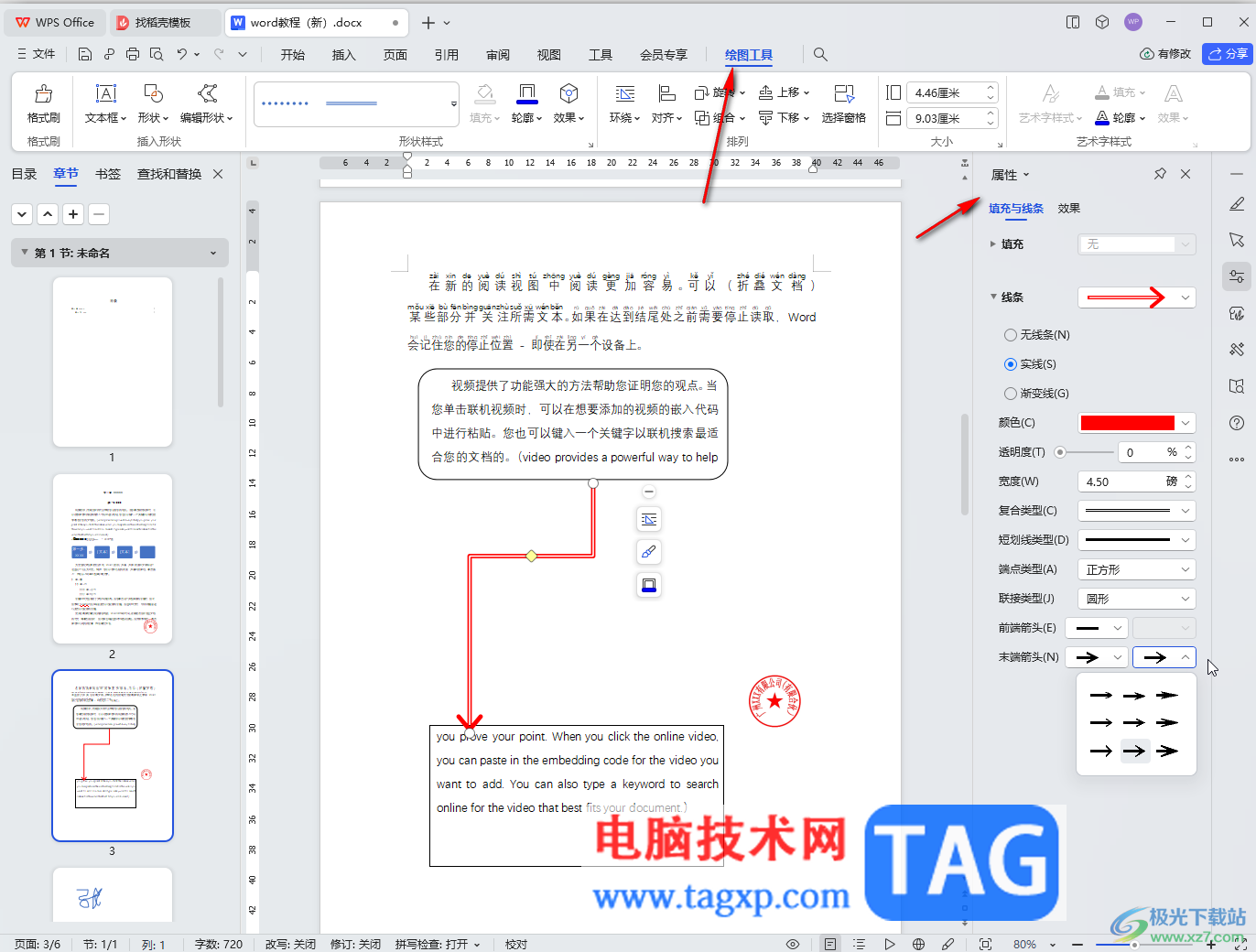Viewport: 1256px width, 952px height.
Task: Open the Align (对齐) options
Action: click(666, 103)
